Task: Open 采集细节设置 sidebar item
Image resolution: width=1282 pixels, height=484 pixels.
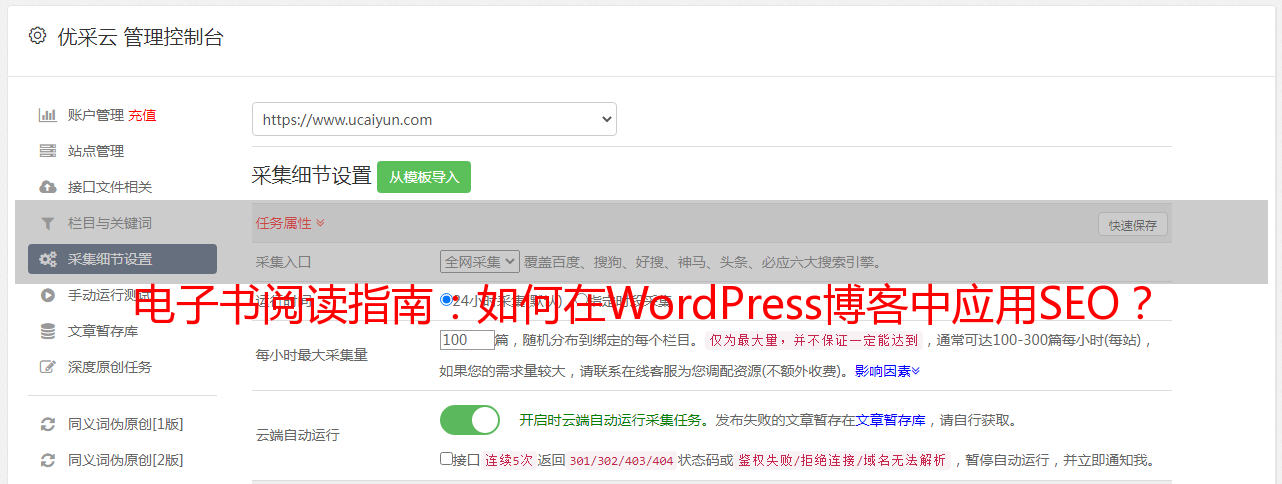Action: 122,259
